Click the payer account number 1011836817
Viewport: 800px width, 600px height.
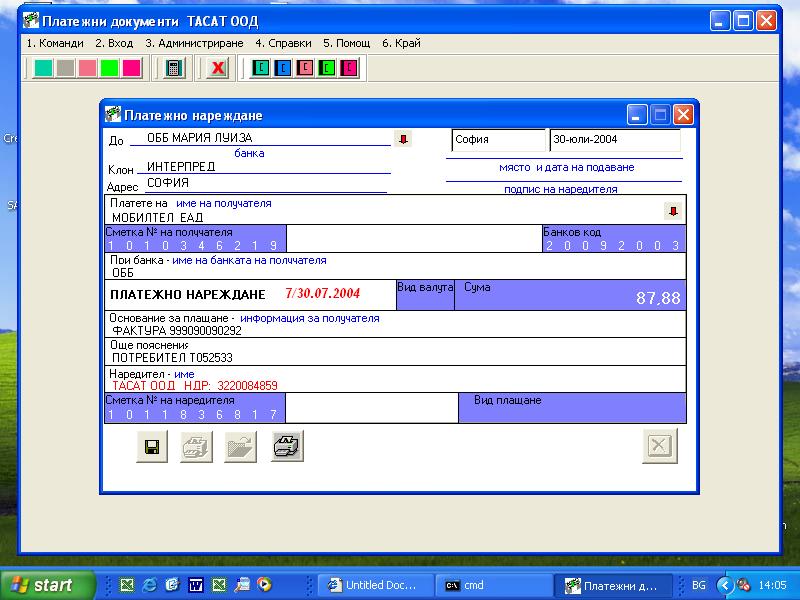(x=195, y=415)
